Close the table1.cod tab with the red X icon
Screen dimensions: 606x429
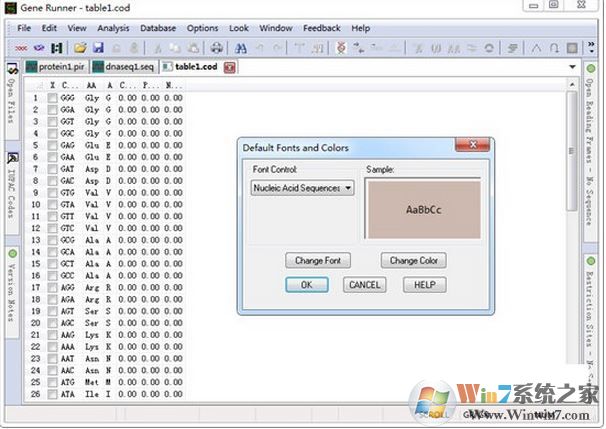(230, 68)
